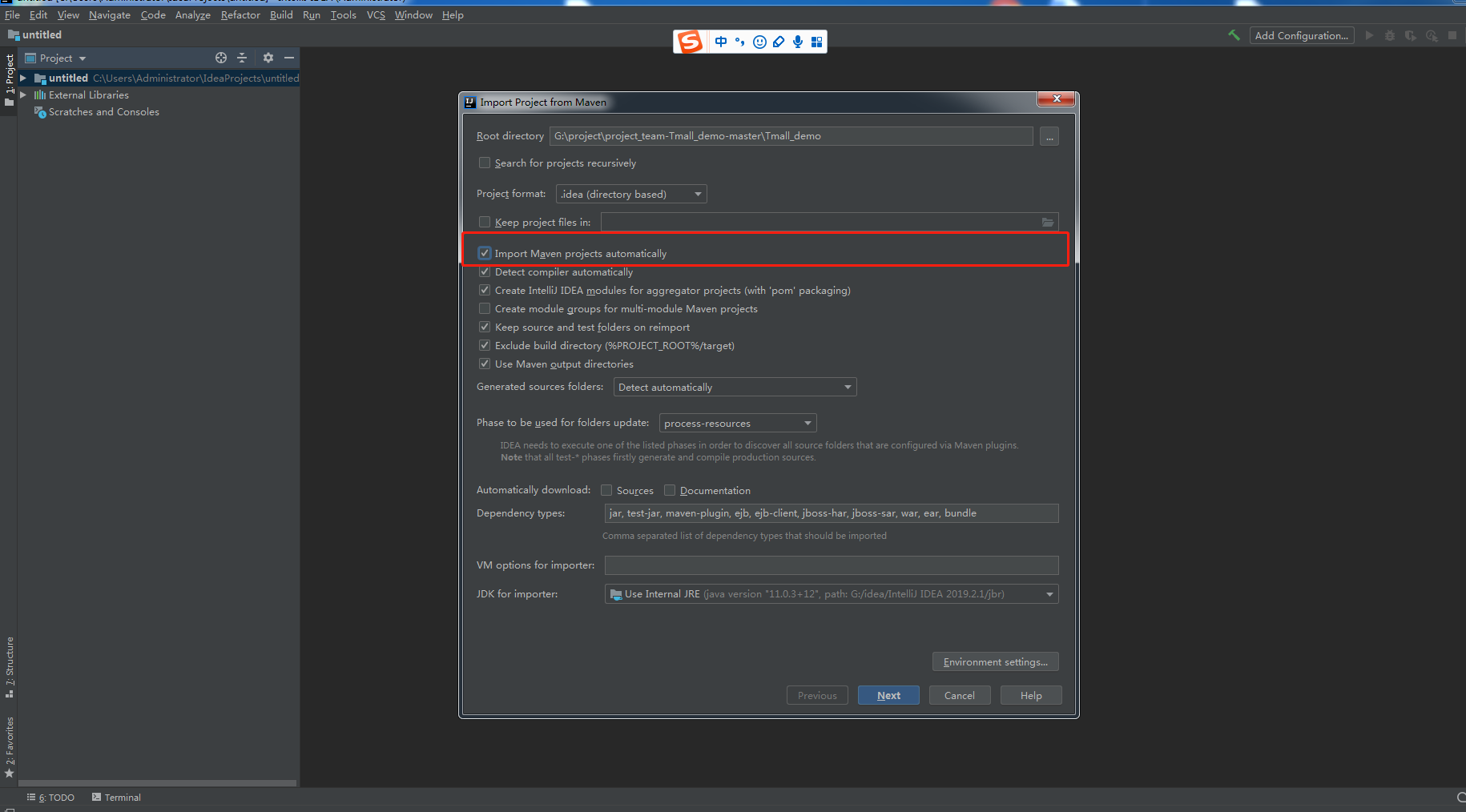Click the Run triangle icon in toolbar

coord(1369,35)
